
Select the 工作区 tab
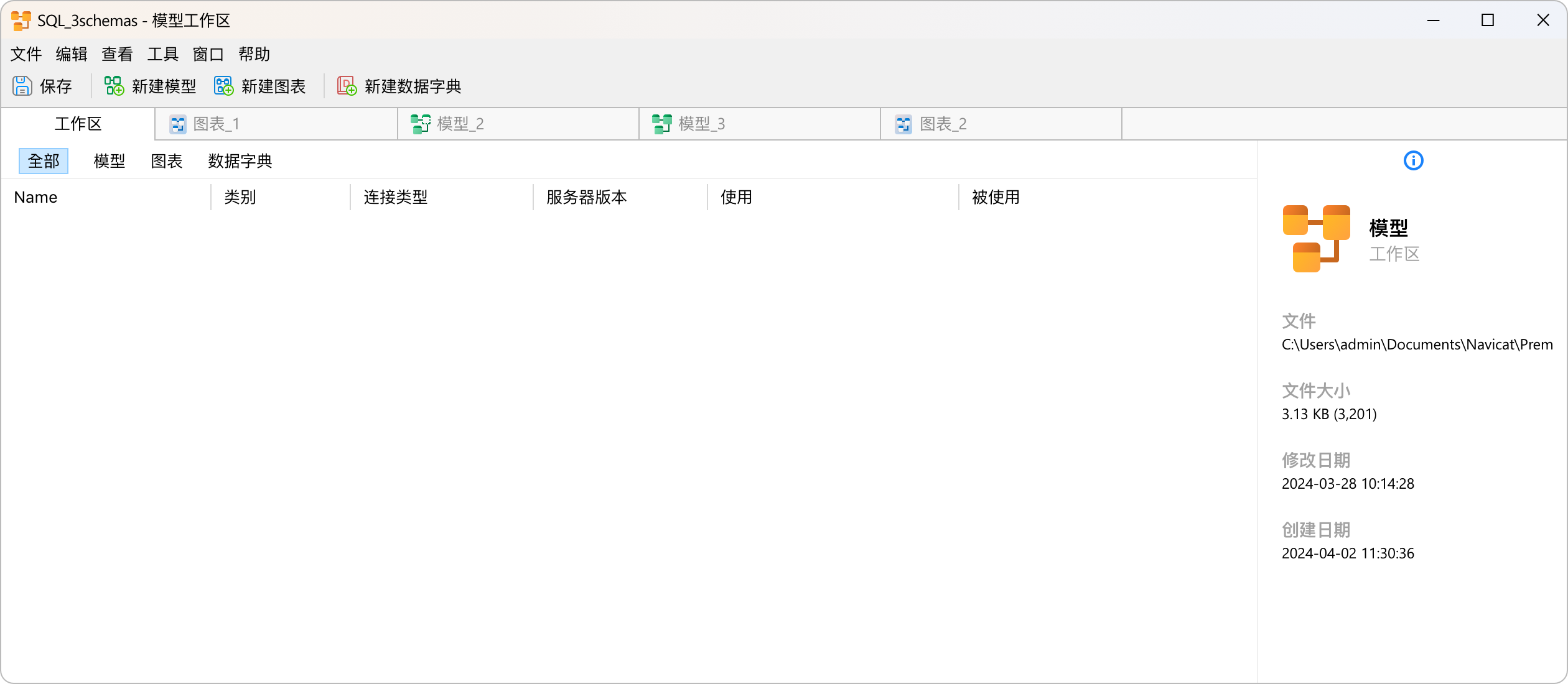[78, 124]
